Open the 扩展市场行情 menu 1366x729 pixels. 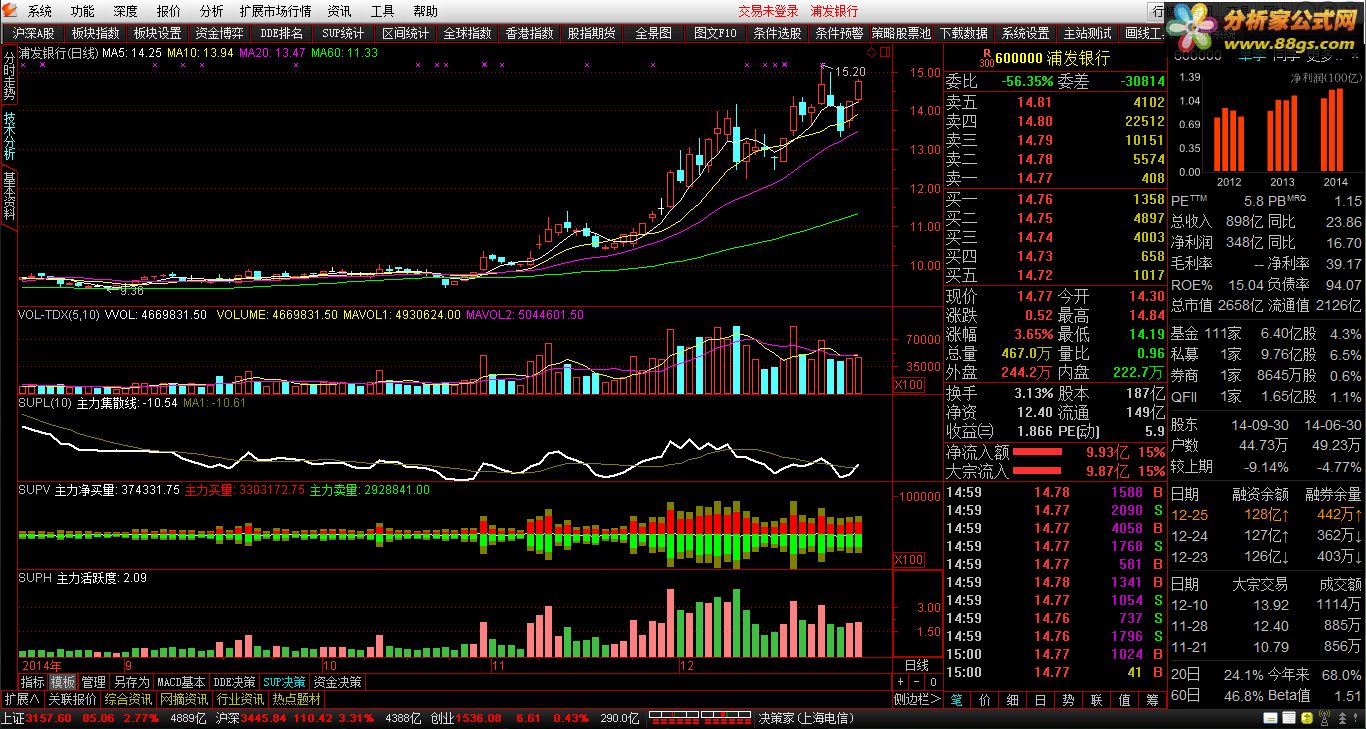click(x=275, y=11)
